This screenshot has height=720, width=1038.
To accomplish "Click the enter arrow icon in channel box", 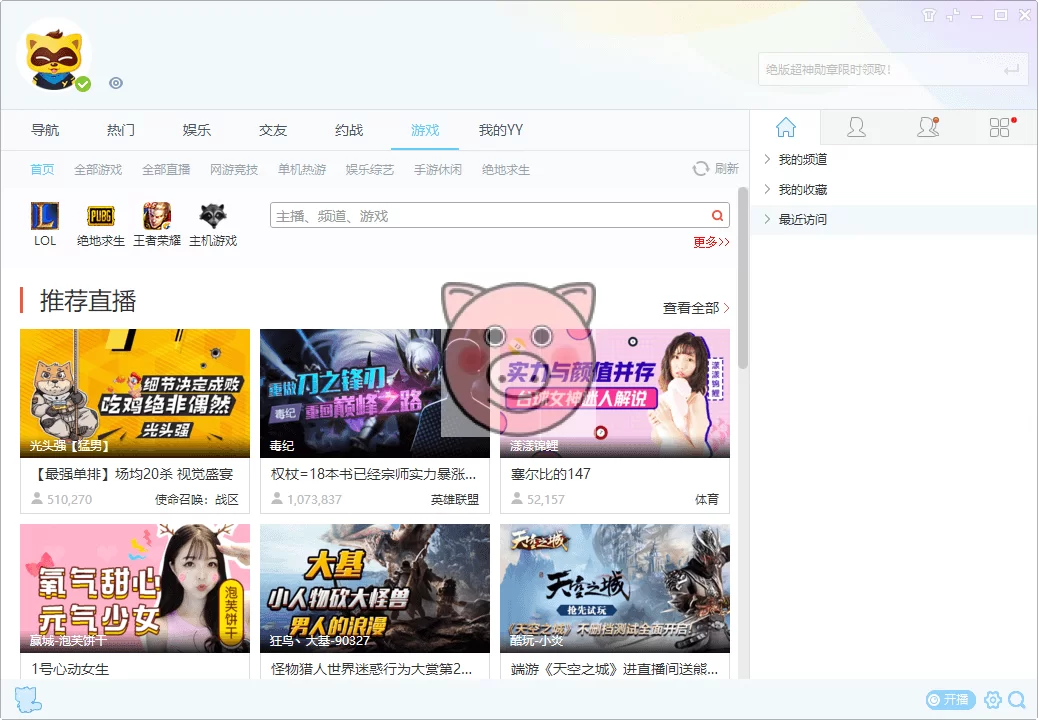I will point(1012,69).
